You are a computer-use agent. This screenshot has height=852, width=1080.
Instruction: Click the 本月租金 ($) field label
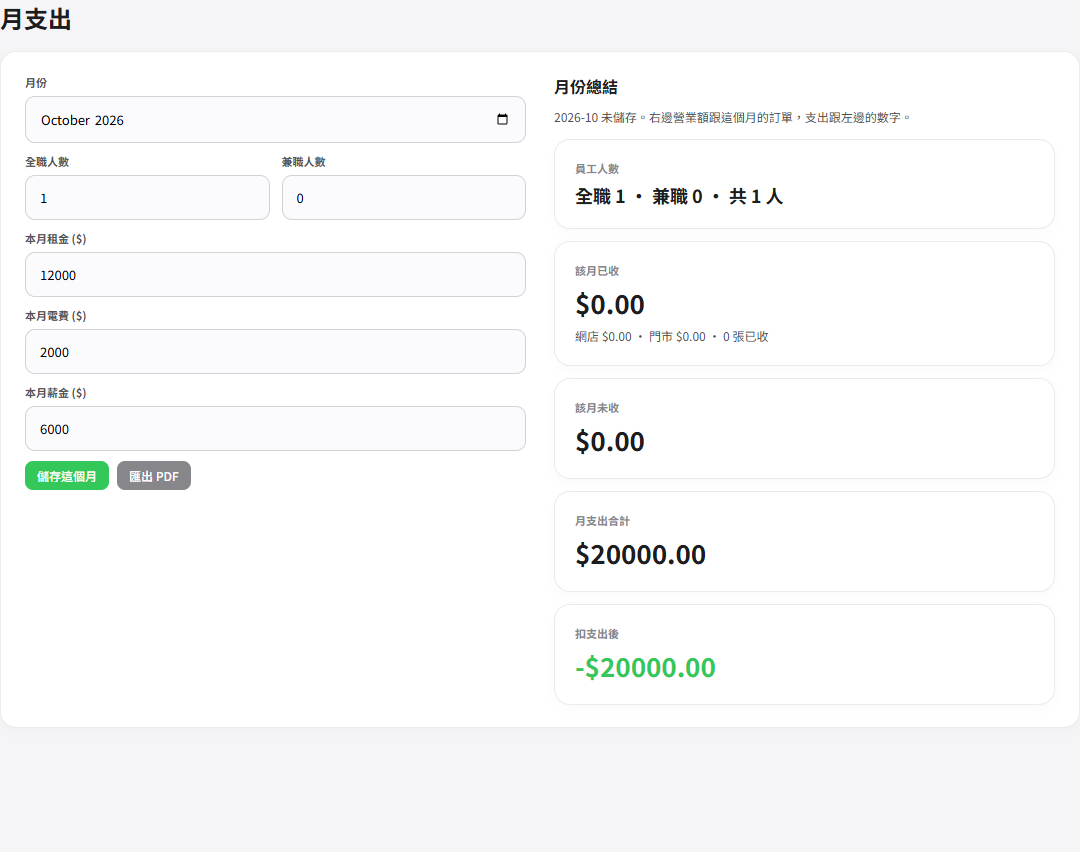(56, 239)
